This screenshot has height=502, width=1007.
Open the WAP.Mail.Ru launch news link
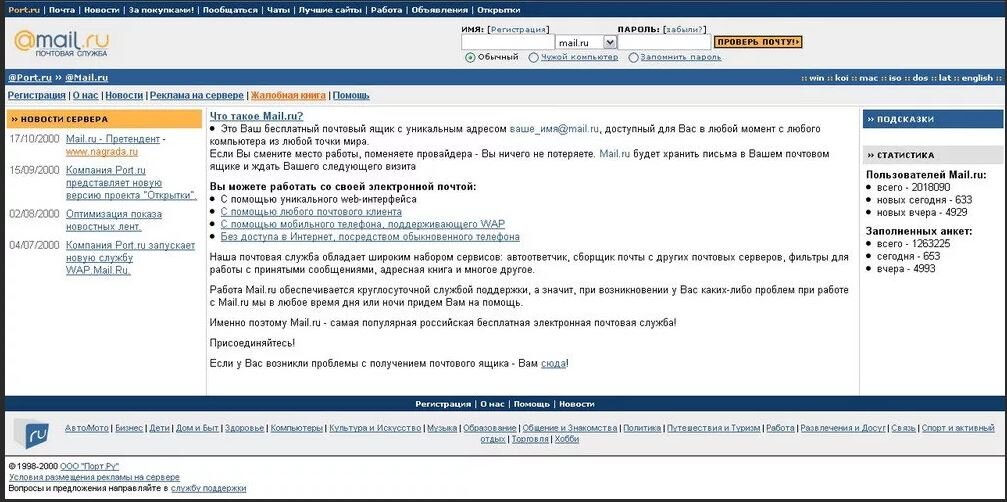point(130,257)
